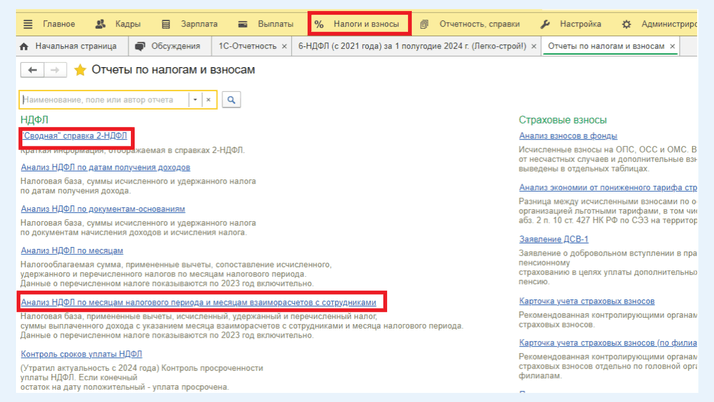Click the home icon on Начальная страница tab
The width and height of the screenshot is (714, 402).
(24, 46)
